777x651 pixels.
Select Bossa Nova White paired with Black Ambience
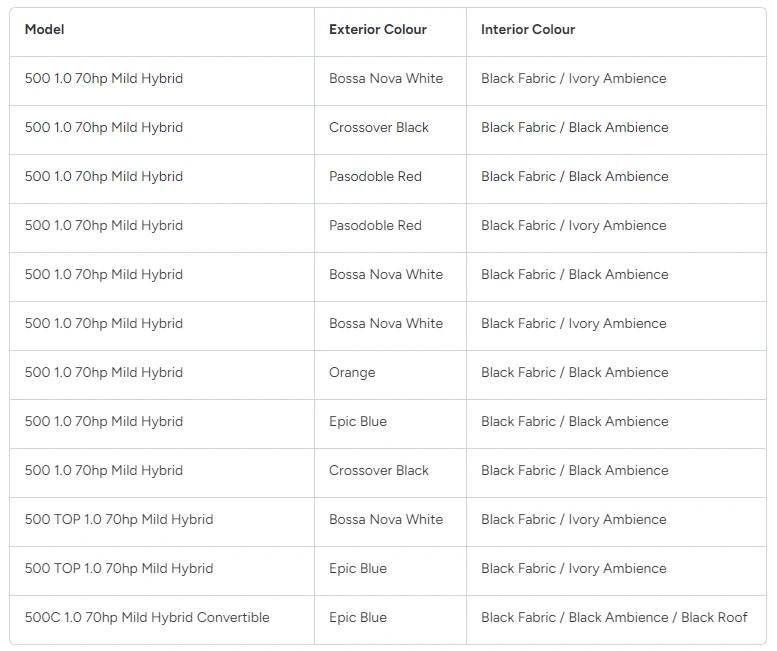click(x=386, y=275)
